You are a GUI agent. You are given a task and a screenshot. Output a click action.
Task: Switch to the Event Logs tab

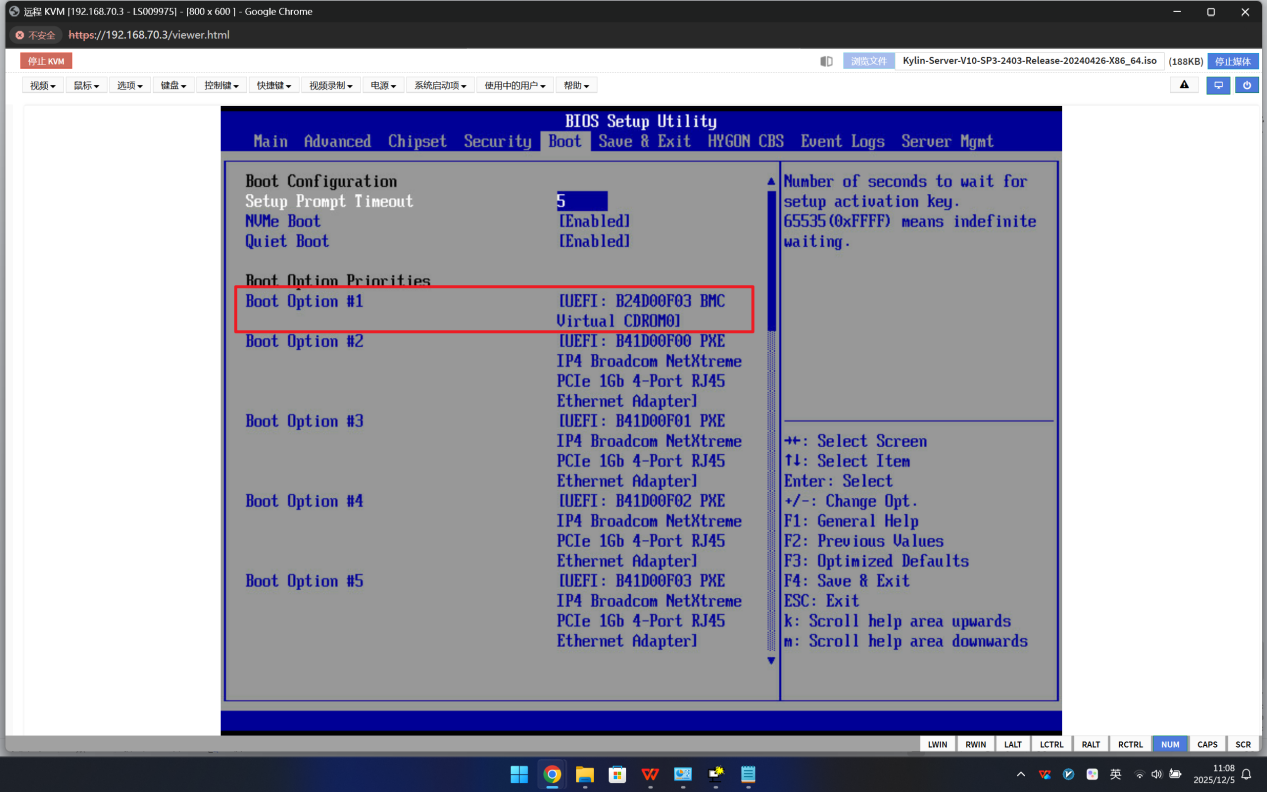842,141
